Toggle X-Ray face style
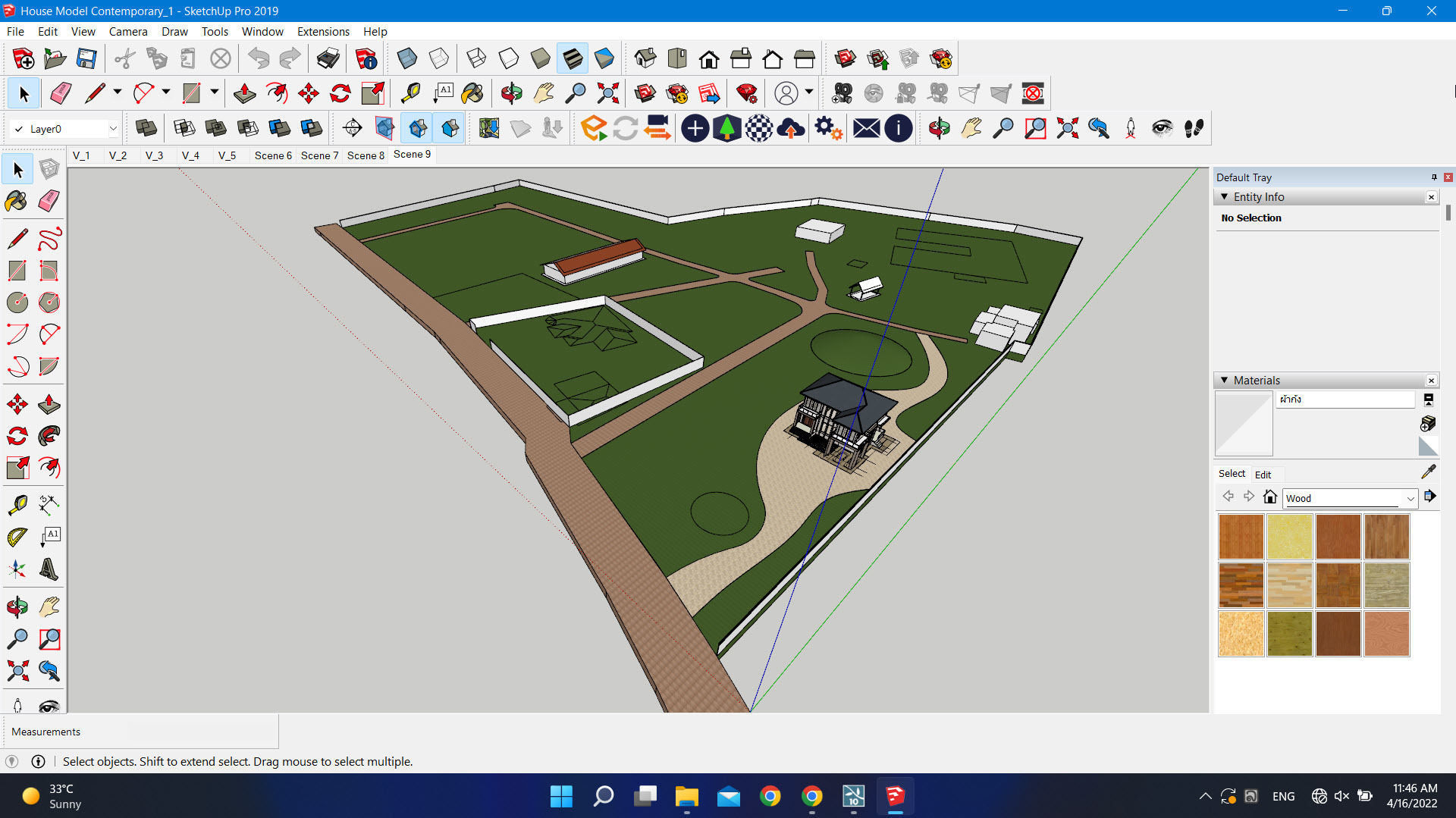The image size is (1456, 818). [407, 58]
